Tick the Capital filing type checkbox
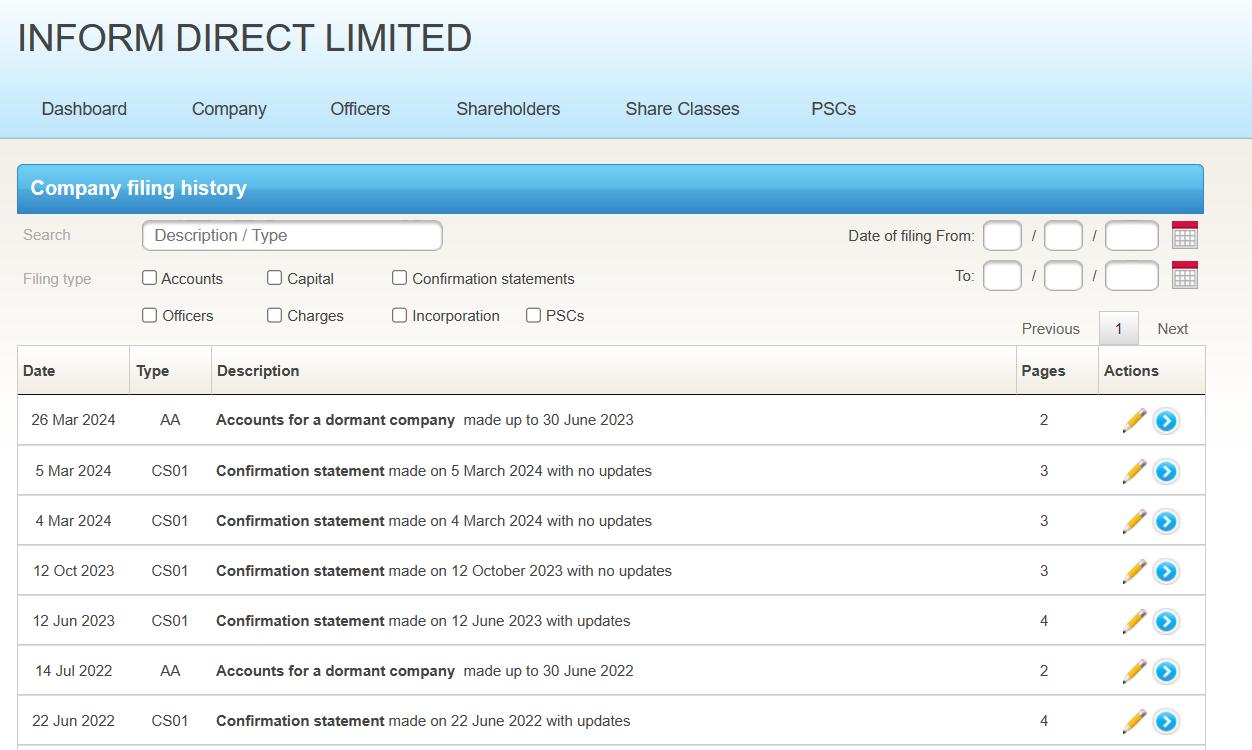Viewport: 1252px width, 750px height. click(x=275, y=278)
